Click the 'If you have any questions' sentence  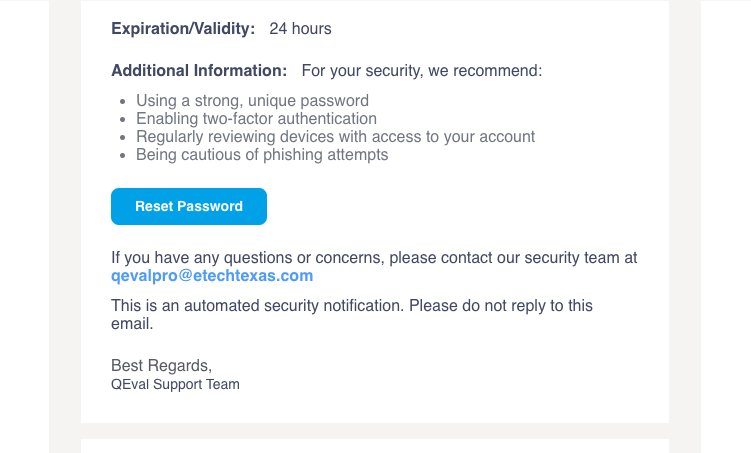pyautogui.click(x=374, y=258)
